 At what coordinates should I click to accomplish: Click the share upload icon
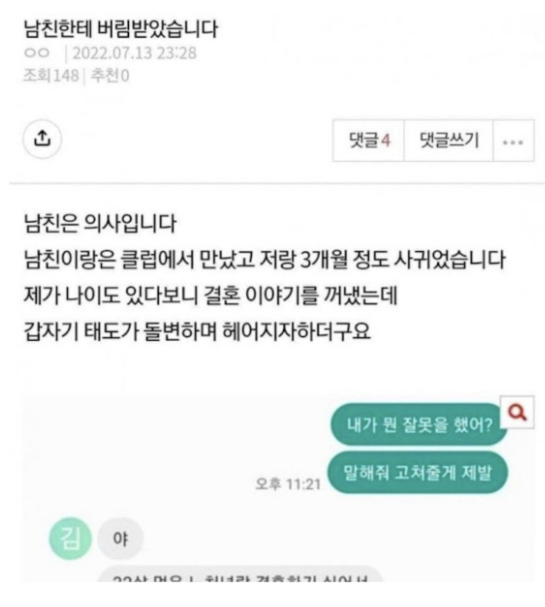tap(42, 139)
